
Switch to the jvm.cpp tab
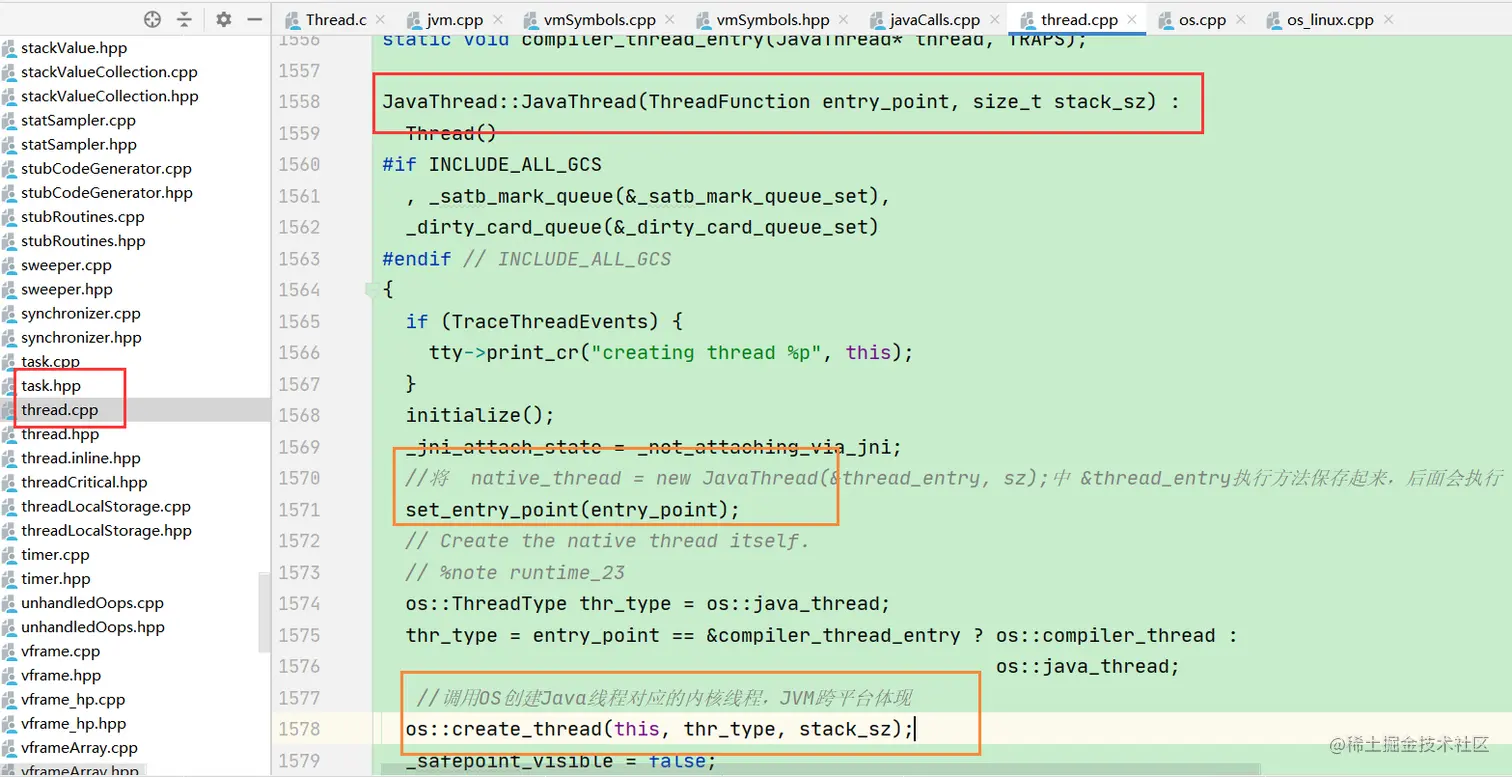[455, 19]
